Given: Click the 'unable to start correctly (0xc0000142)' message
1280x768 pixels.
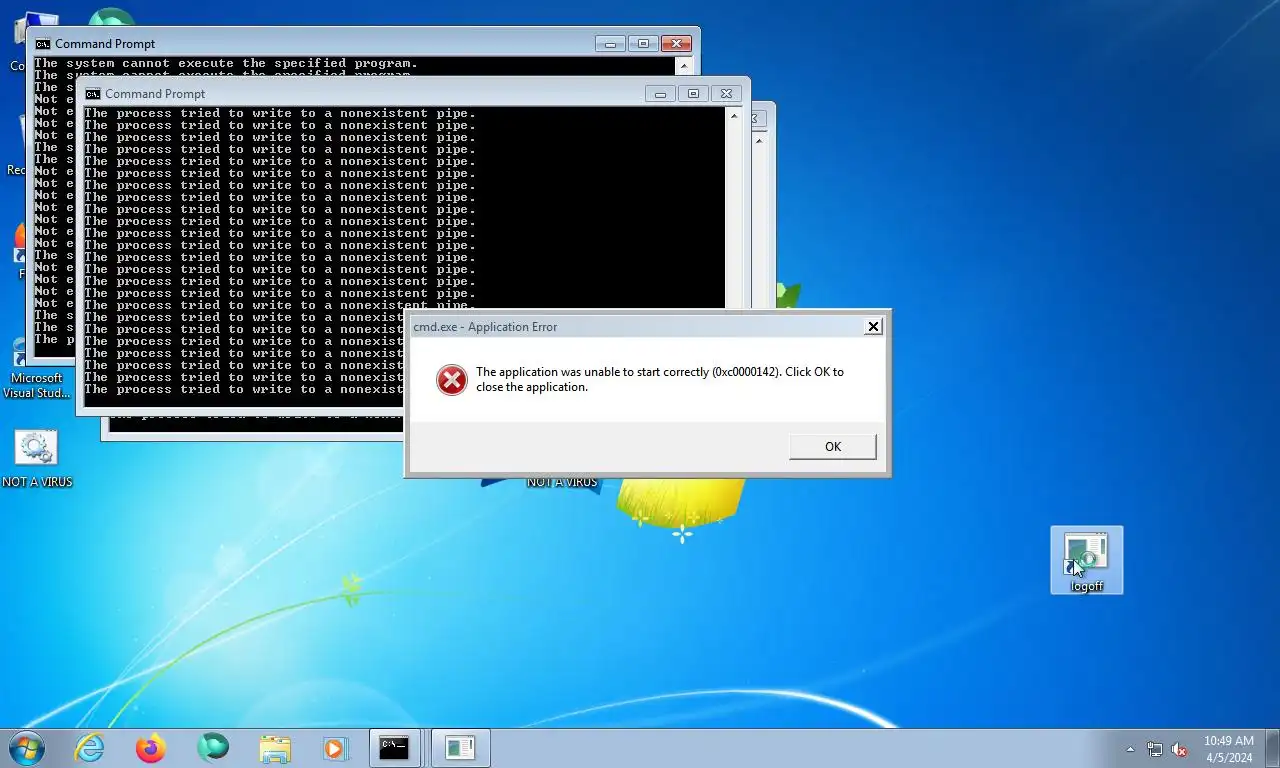Looking at the screenshot, I should (660, 379).
